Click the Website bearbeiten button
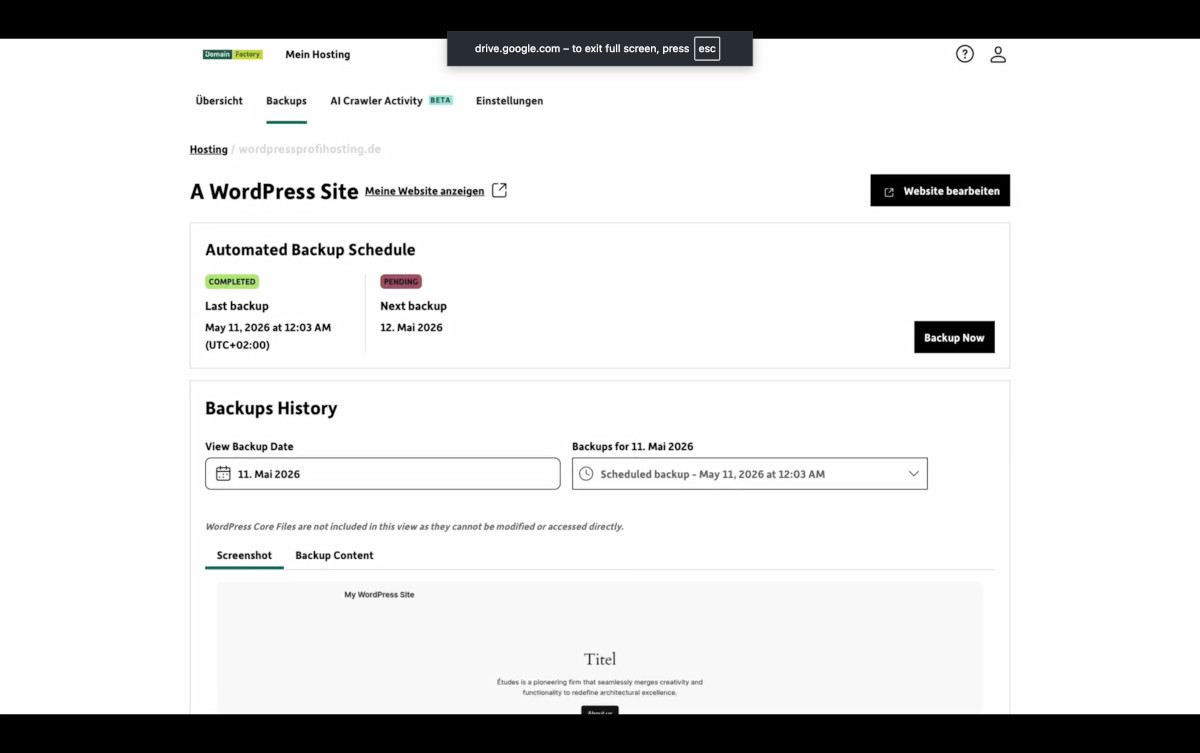Screen dimensions: 1200x753 [940, 191]
